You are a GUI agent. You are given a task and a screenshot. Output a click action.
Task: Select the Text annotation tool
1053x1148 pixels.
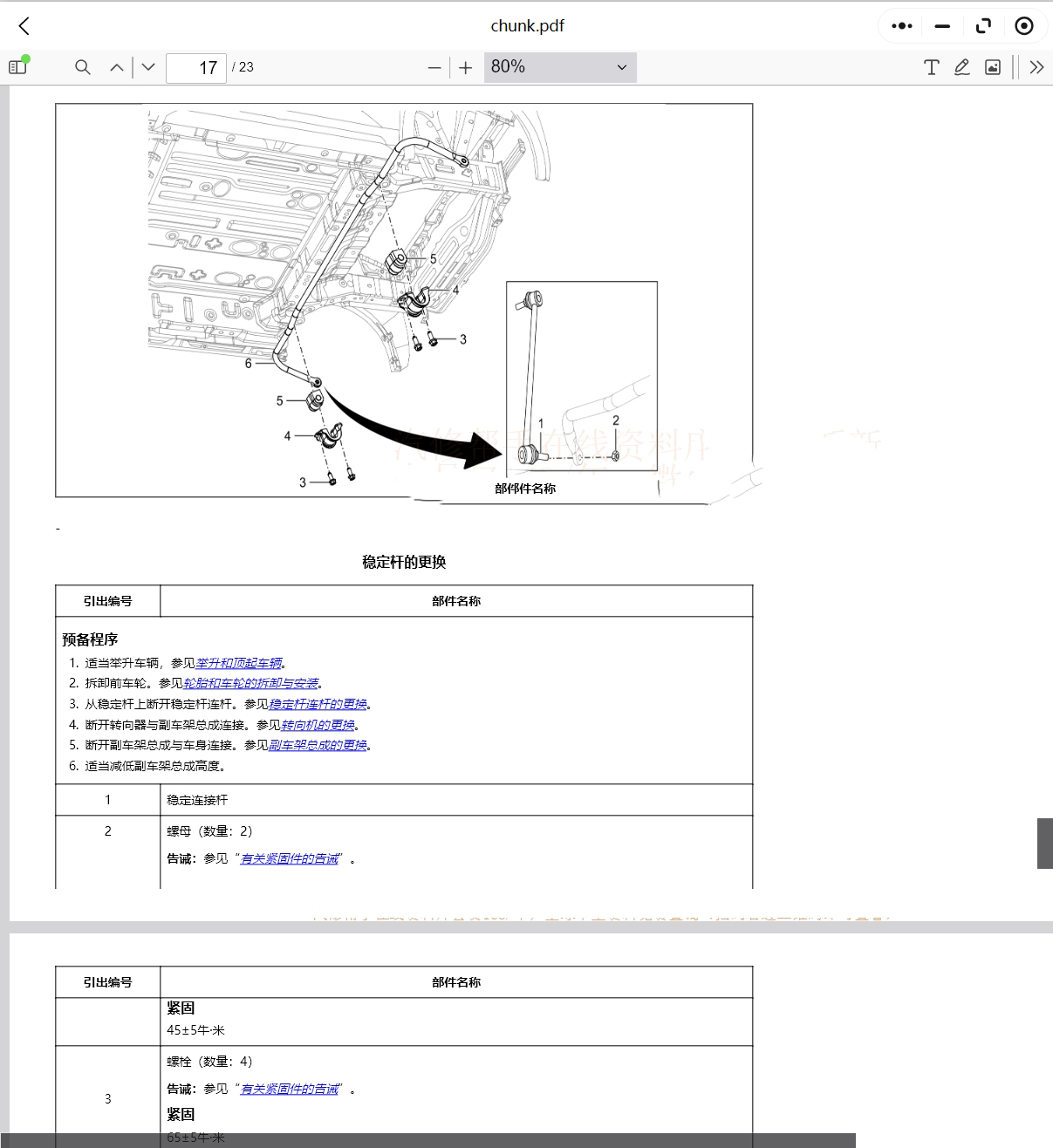(931, 67)
